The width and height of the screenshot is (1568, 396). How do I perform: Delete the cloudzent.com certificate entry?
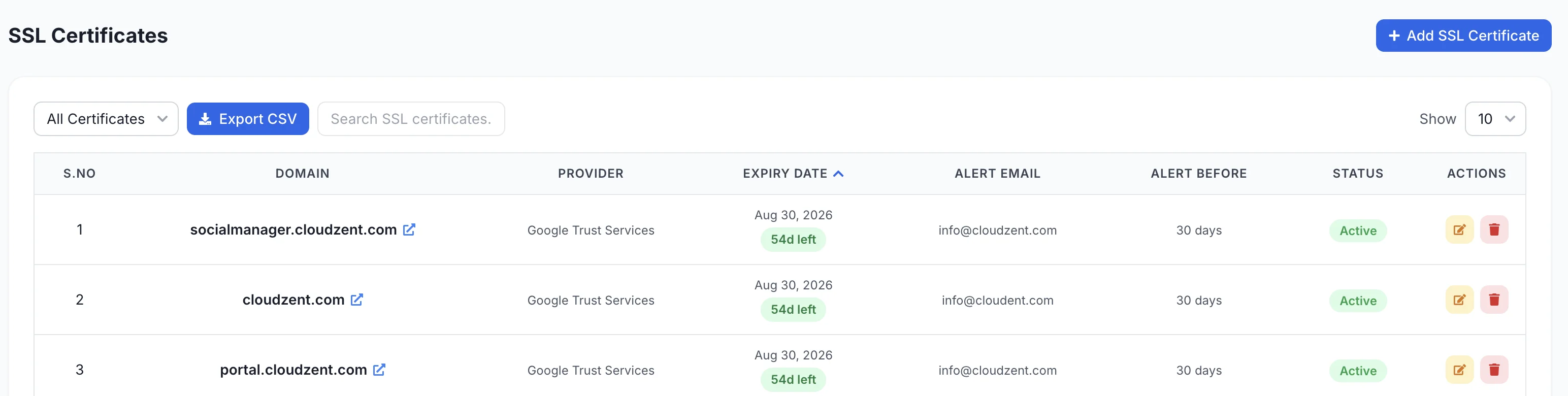coord(1494,300)
